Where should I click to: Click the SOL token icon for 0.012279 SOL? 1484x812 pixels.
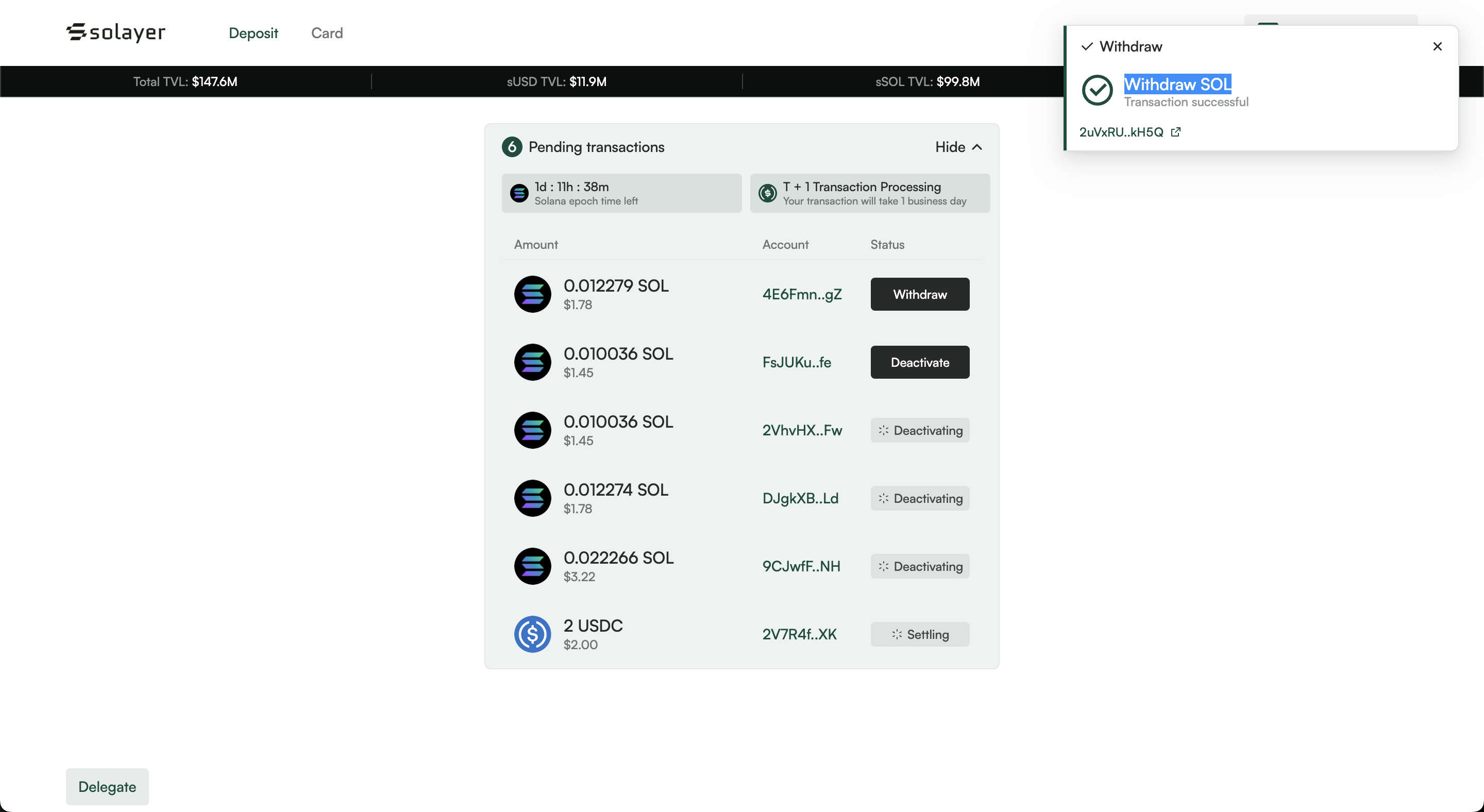point(532,294)
